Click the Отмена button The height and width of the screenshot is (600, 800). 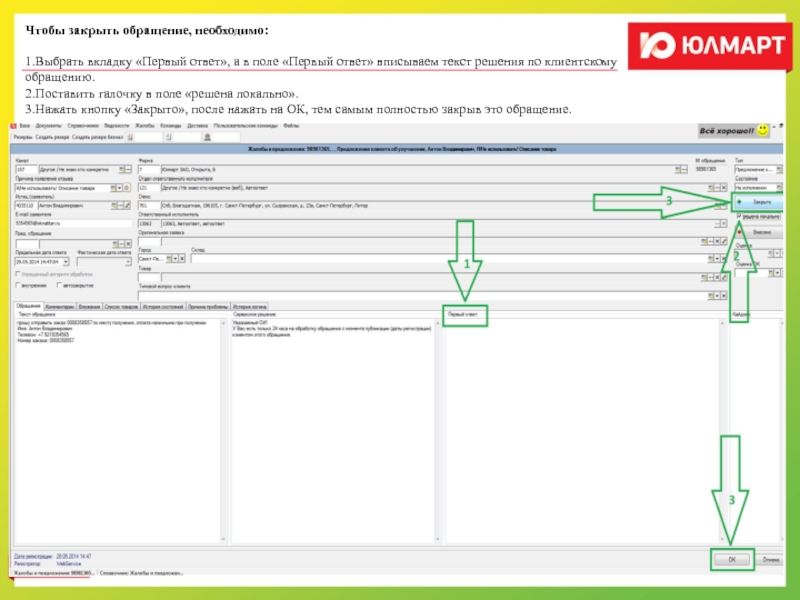[770, 560]
